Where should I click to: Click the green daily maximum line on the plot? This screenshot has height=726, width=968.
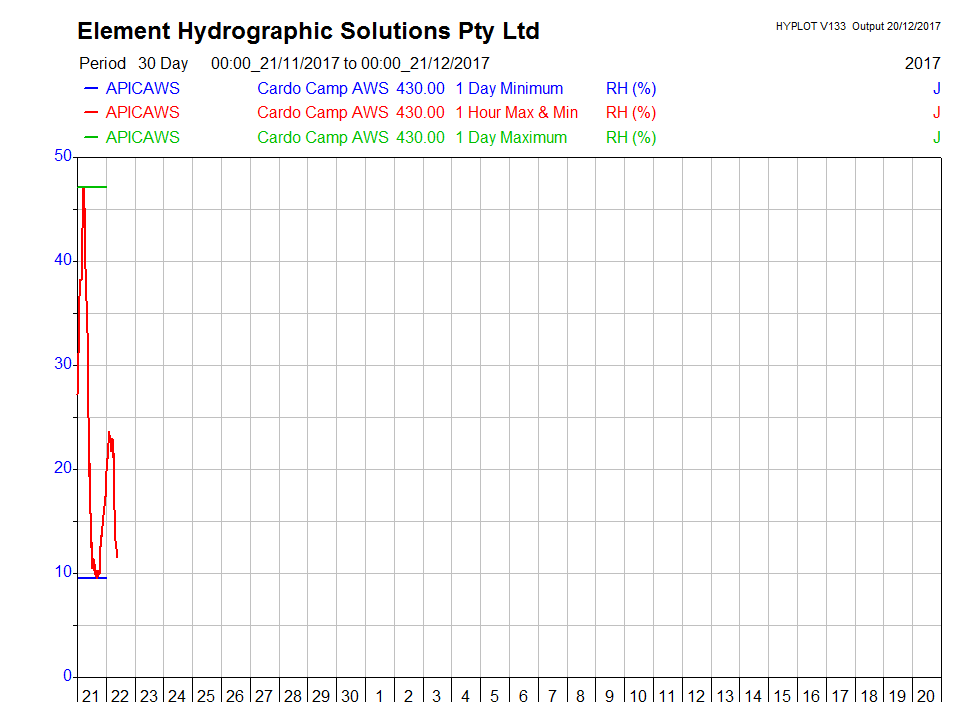tap(92, 187)
